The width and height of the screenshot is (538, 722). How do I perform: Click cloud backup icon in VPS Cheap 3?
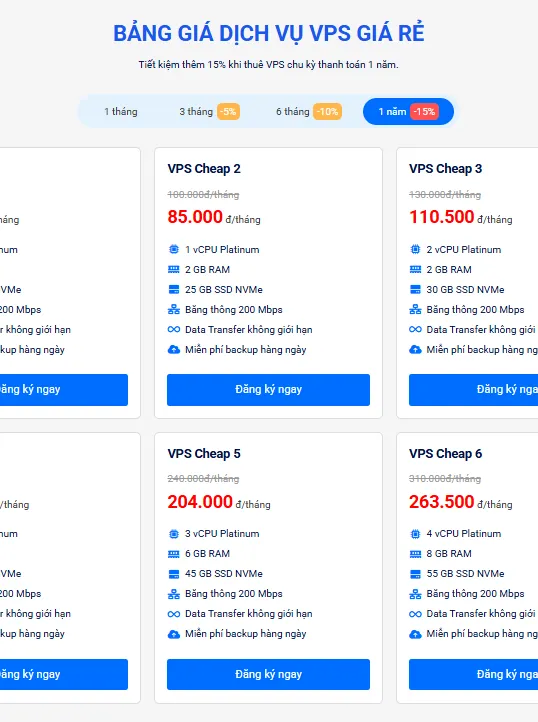coord(415,349)
